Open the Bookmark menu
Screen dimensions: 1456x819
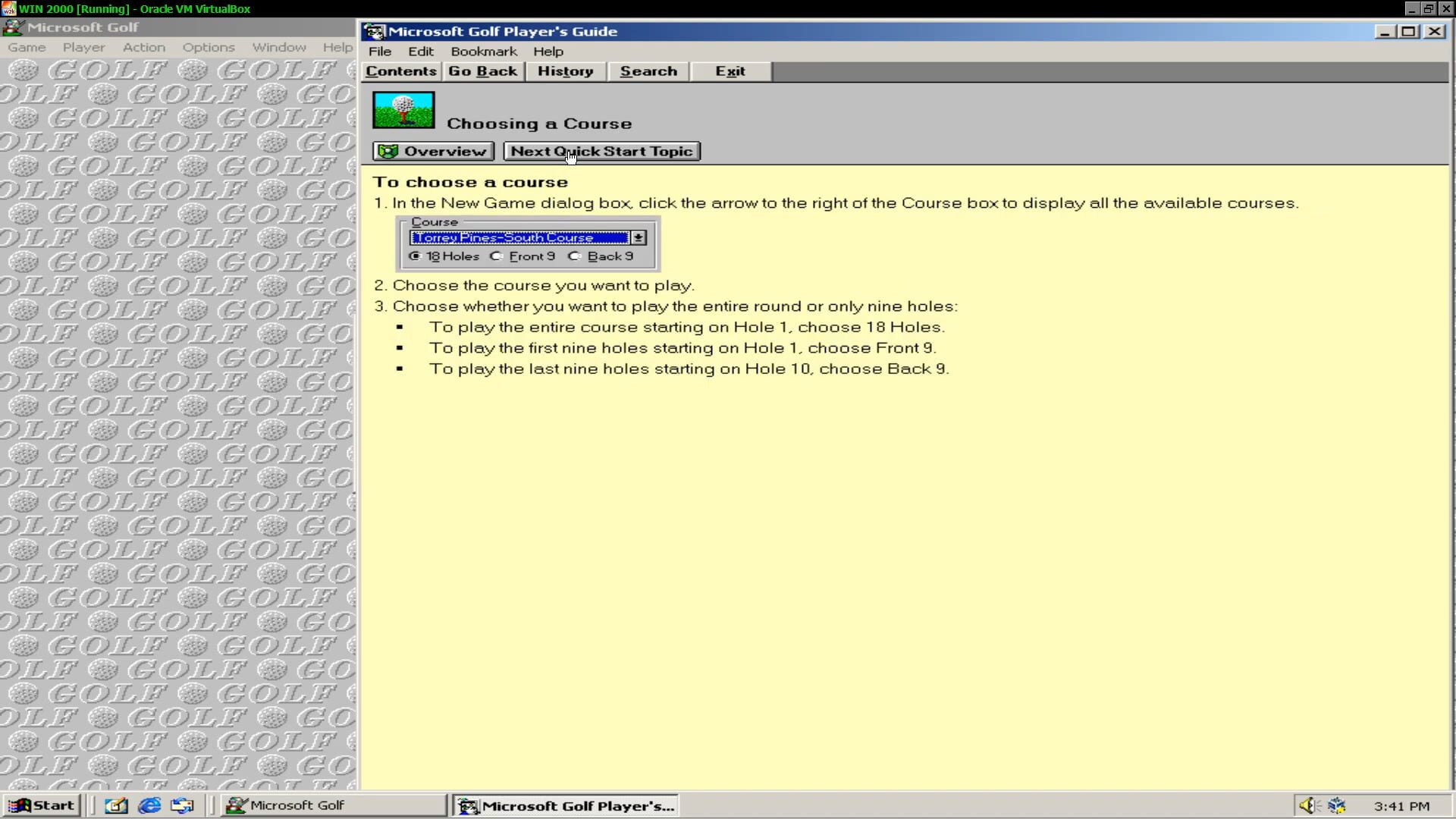[x=483, y=52]
